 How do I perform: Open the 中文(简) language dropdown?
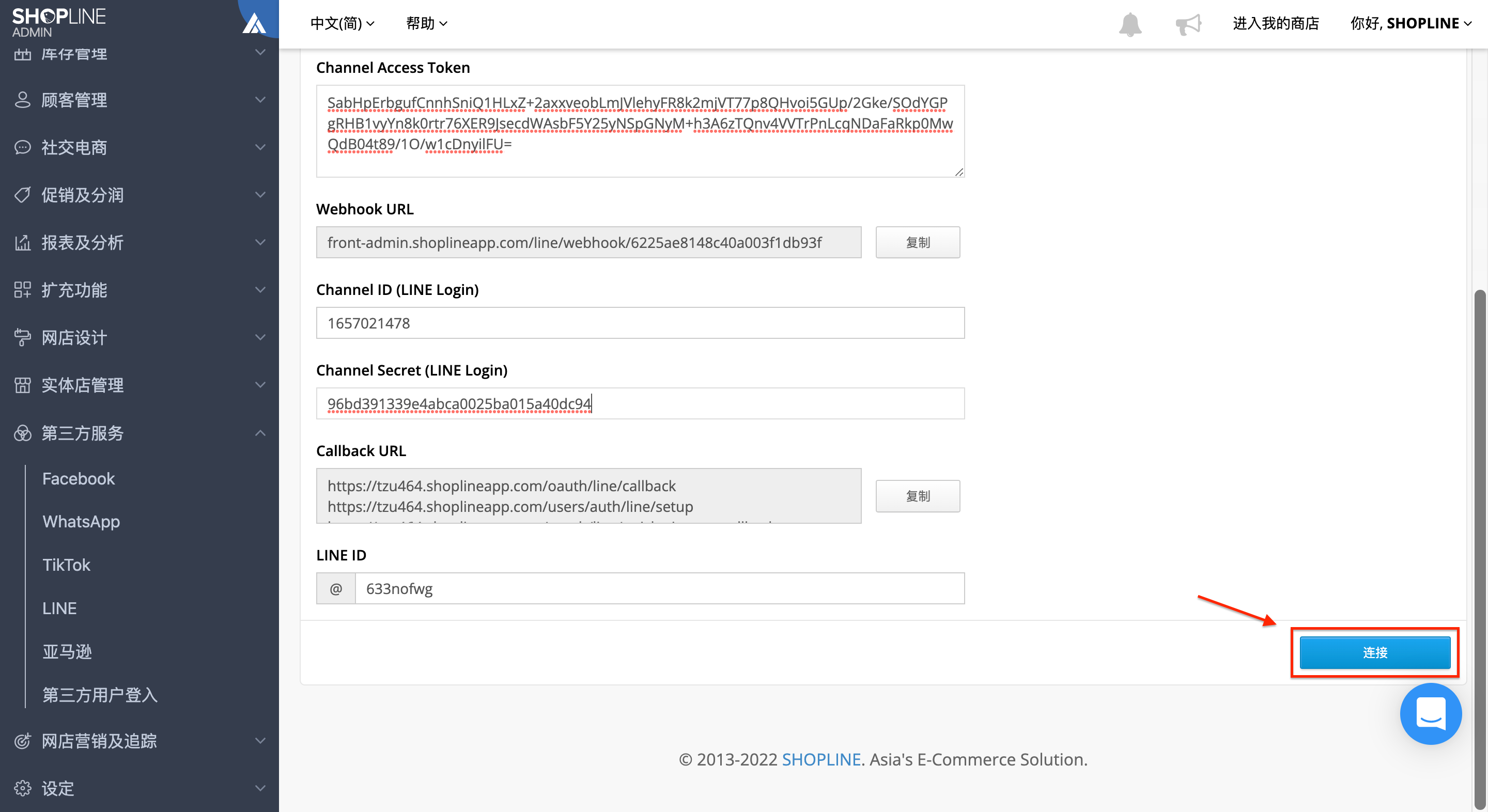(343, 24)
